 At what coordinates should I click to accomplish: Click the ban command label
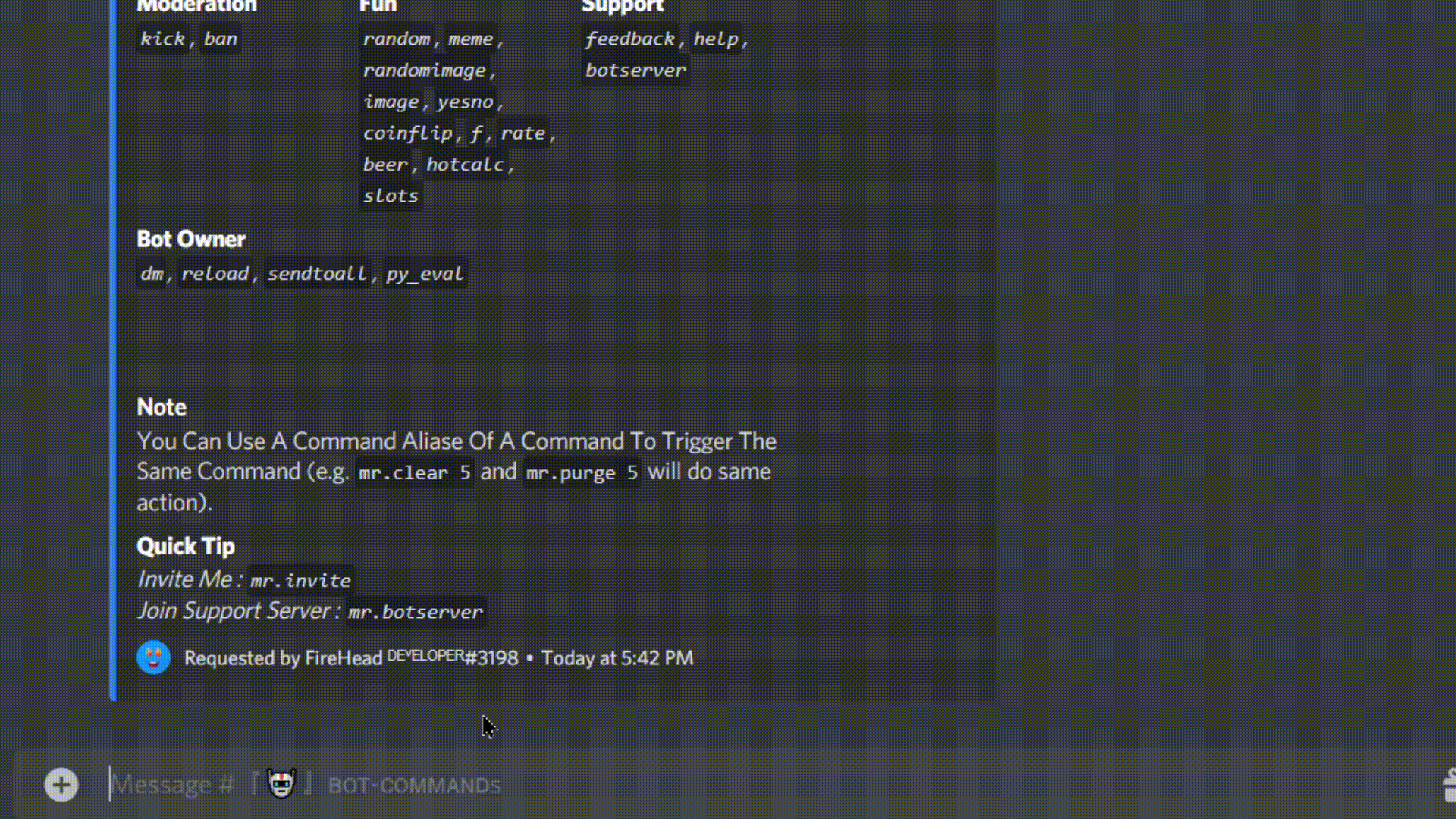220,39
